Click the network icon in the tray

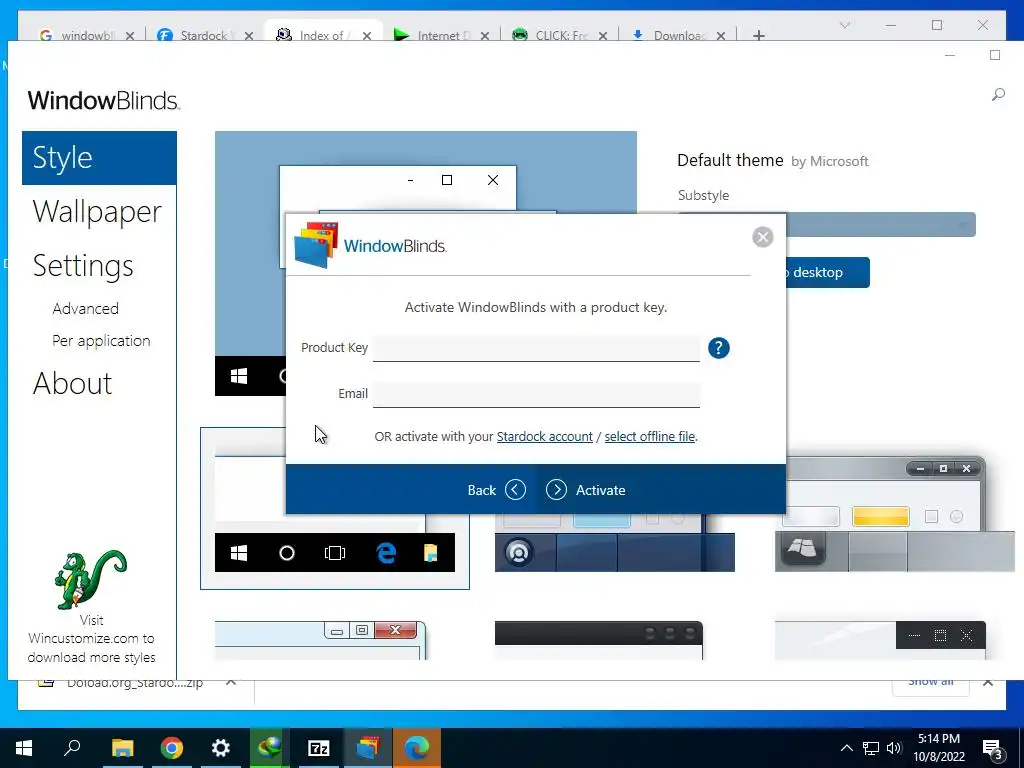pos(871,748)
